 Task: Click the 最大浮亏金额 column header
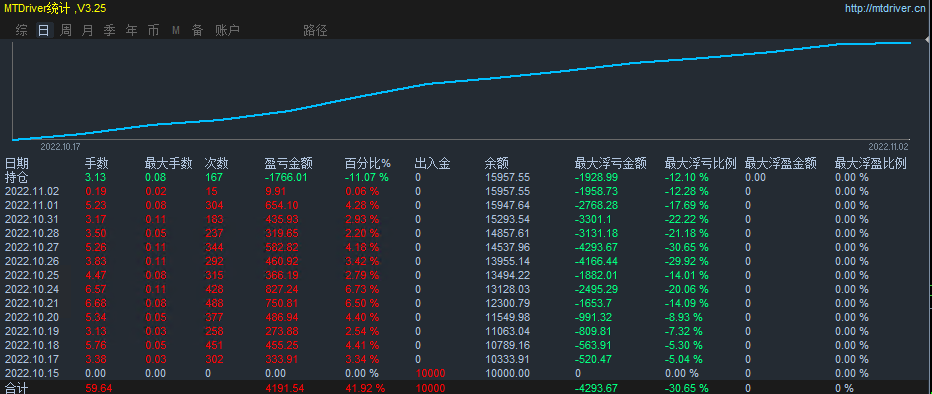610,163
